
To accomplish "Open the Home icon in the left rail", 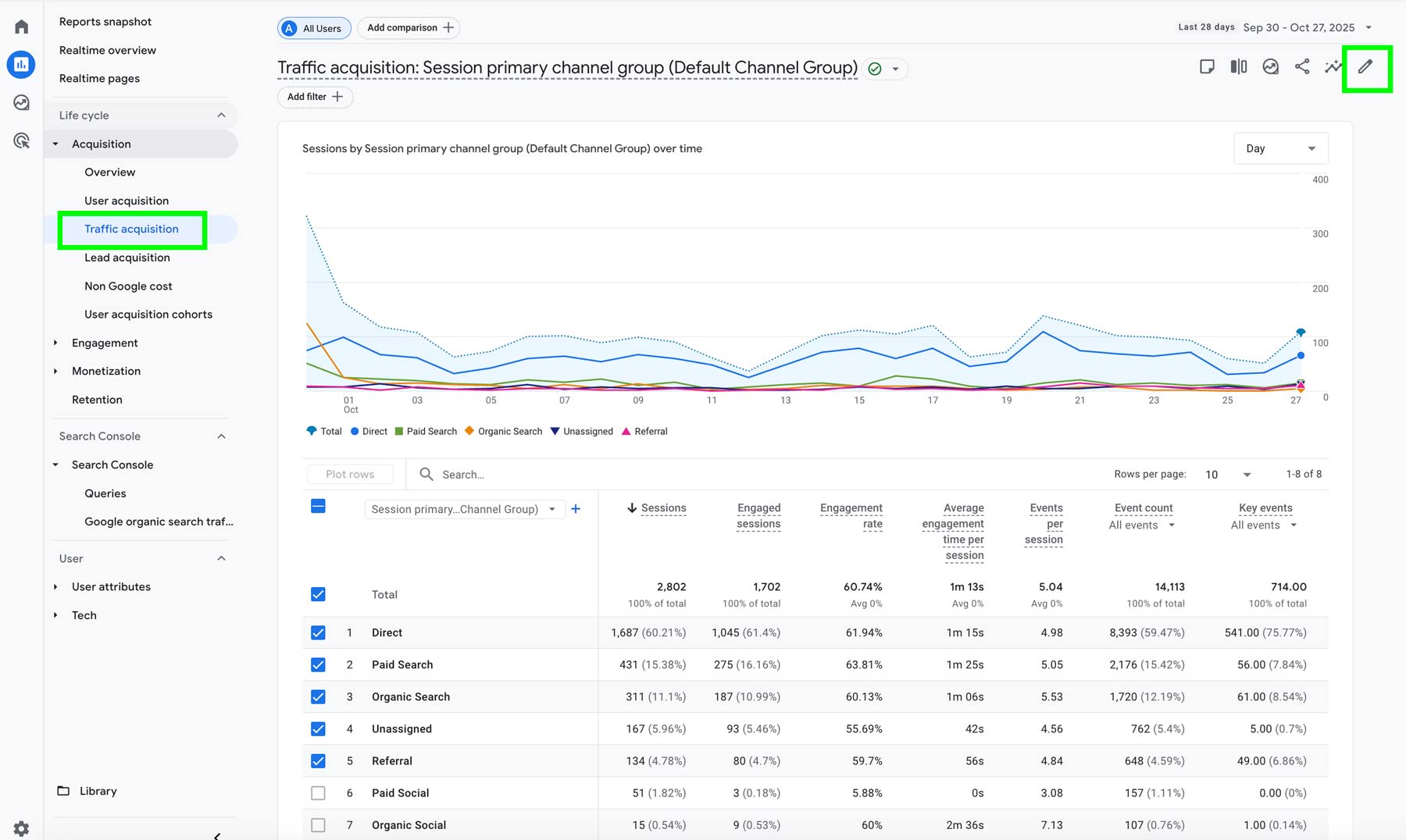I will pyautogui.click(x=21, y=26).
